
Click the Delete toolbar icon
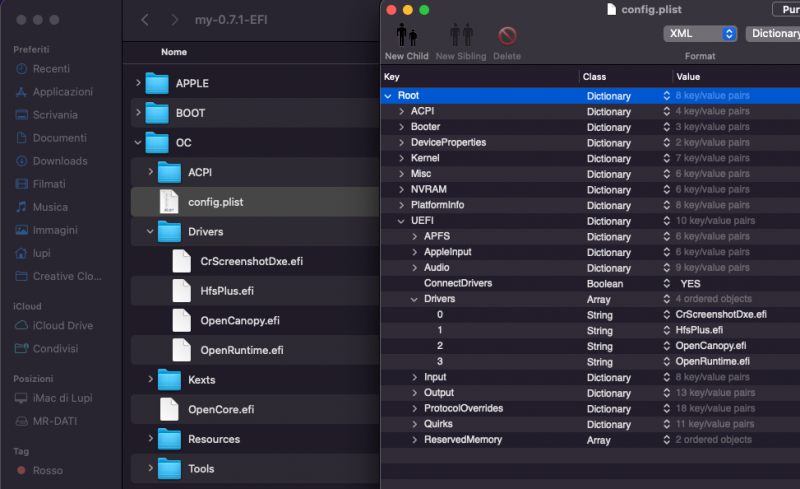pyautogui.click(x=507, y=36)
